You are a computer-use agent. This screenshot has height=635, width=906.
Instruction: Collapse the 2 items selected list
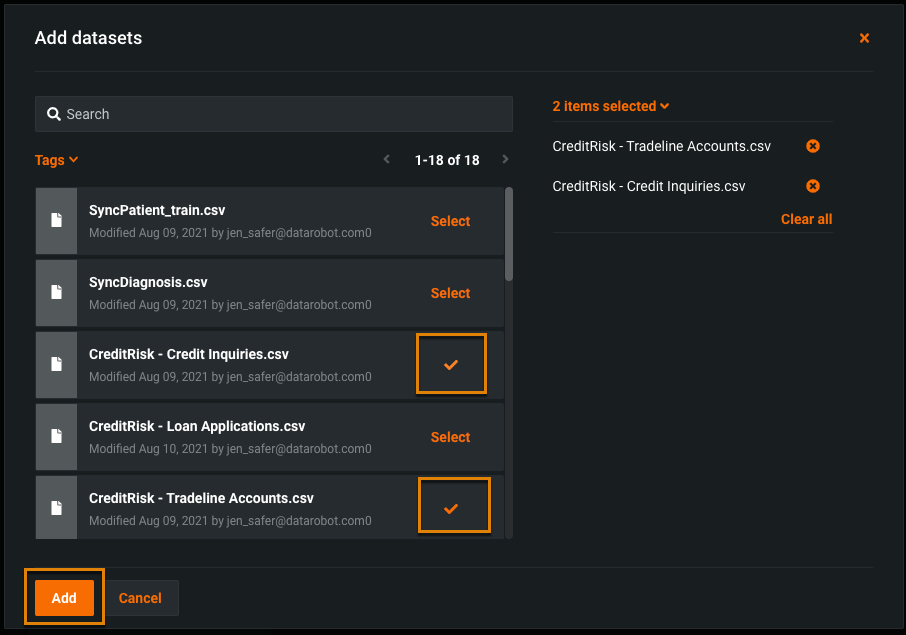610,106
